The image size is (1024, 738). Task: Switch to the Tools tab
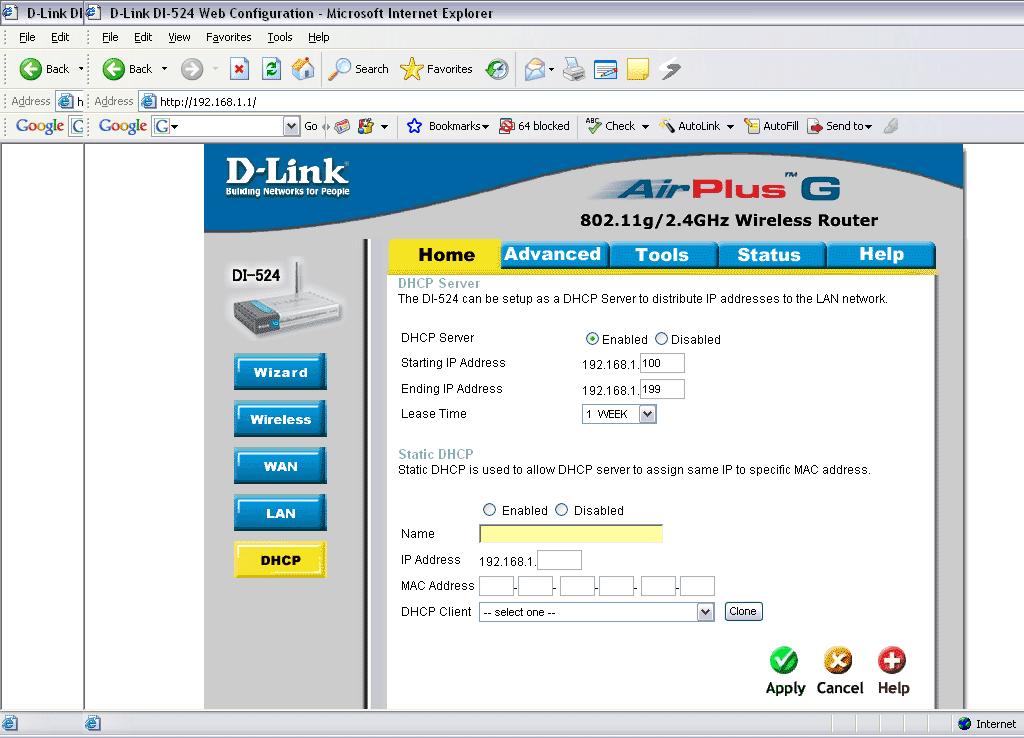662,254
